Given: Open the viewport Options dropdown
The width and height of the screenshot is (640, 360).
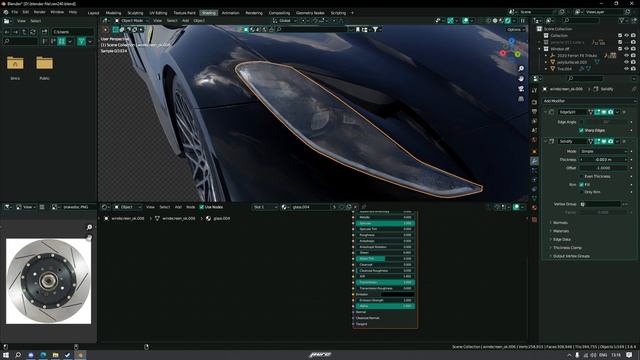Looking at the screenshot, I should pyautogui.click(x=516, y=30).
